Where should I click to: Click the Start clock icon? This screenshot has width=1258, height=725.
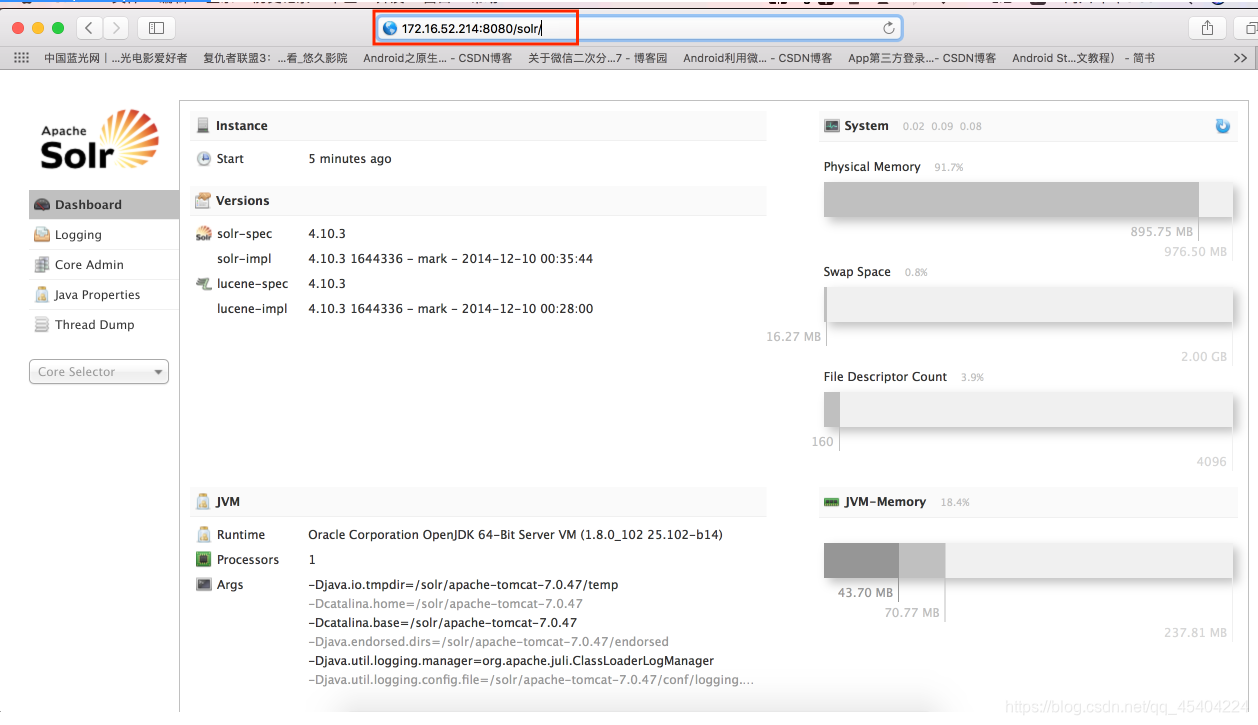pos(204,158)
